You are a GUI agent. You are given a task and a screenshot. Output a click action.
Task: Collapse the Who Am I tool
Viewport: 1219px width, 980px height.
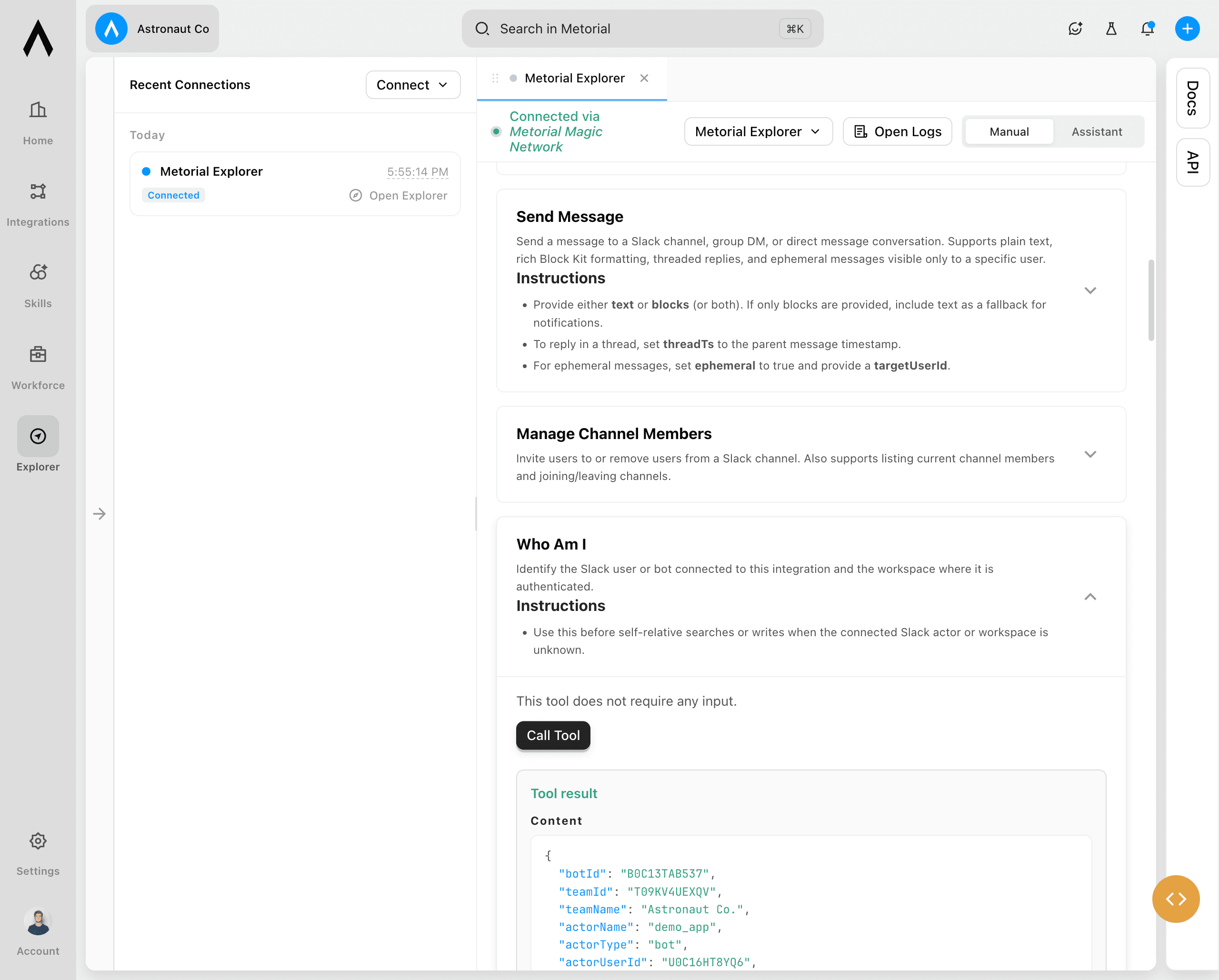click(1090, 597)
